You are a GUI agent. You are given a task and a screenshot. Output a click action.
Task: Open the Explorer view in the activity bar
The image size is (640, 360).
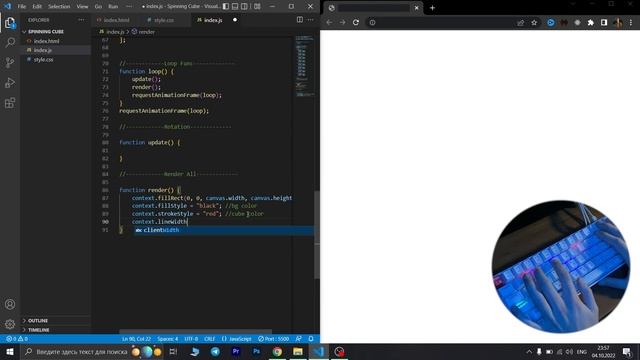point(10,22)
